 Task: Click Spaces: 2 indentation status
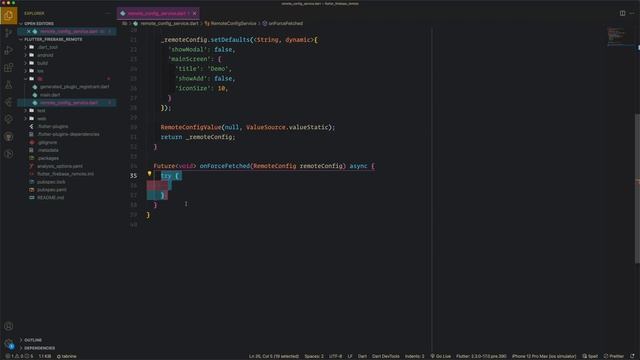click(314, 356)
